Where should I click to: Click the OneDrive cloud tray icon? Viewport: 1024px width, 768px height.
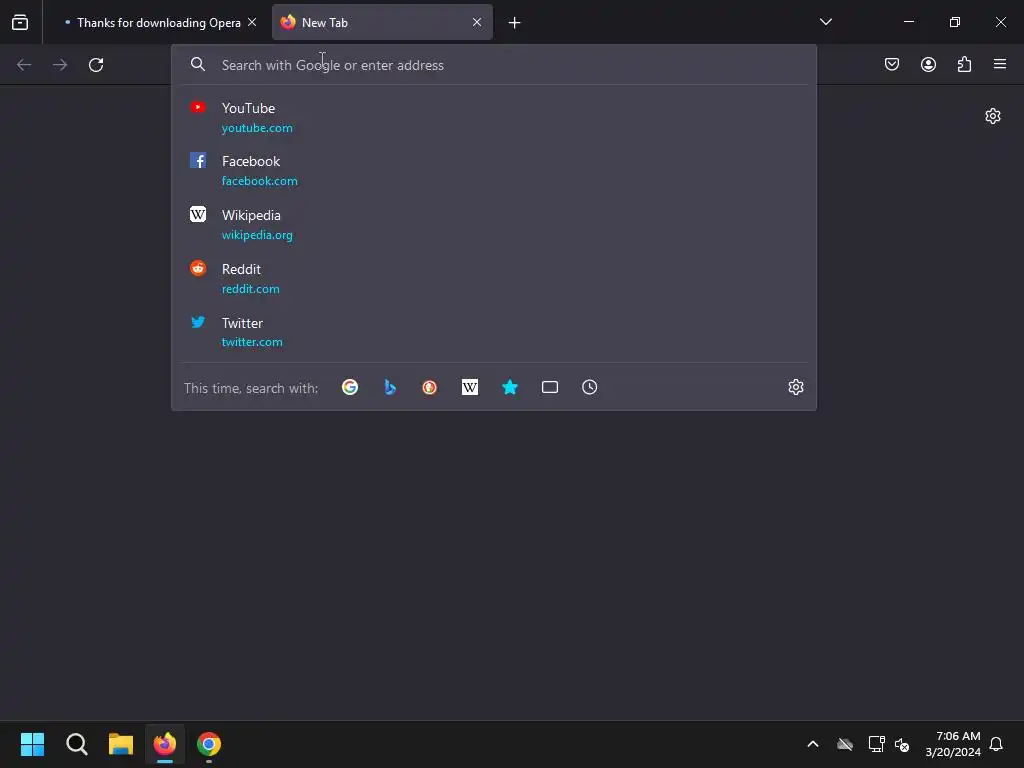pos(845,744)
